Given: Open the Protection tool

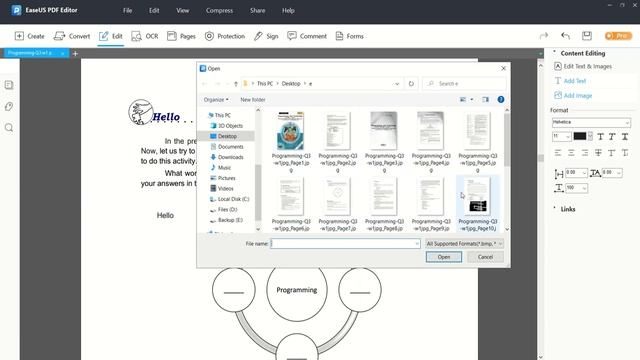Looking at the screenshot, I should tap(224, 36).
